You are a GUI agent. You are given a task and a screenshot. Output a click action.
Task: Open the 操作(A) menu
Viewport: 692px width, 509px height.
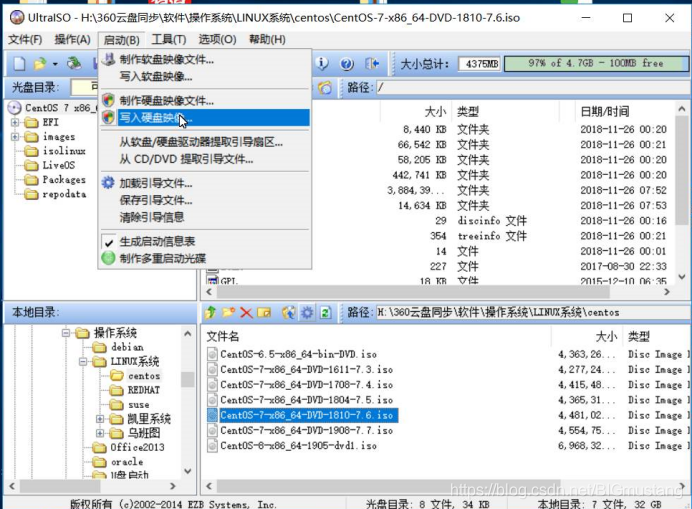(x=72, y=40)
